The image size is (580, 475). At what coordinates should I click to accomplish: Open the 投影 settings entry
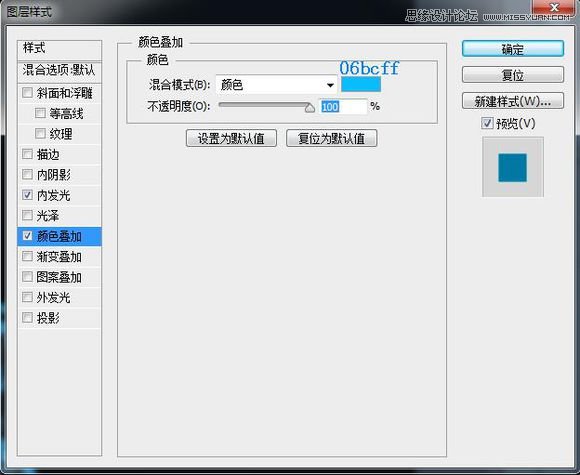[x=48, y=318]
